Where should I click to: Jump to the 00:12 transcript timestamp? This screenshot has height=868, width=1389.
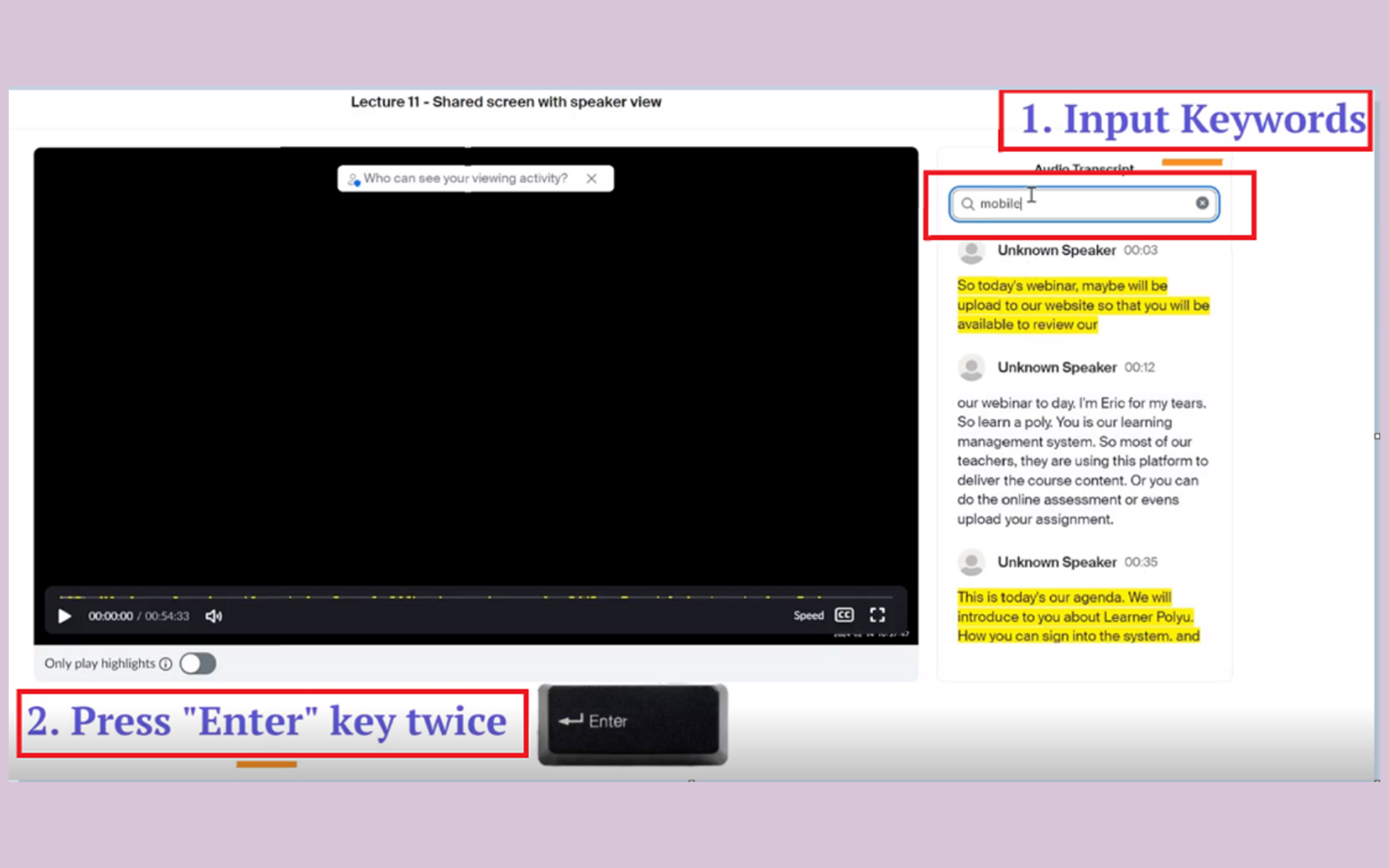coord(1140,367)
